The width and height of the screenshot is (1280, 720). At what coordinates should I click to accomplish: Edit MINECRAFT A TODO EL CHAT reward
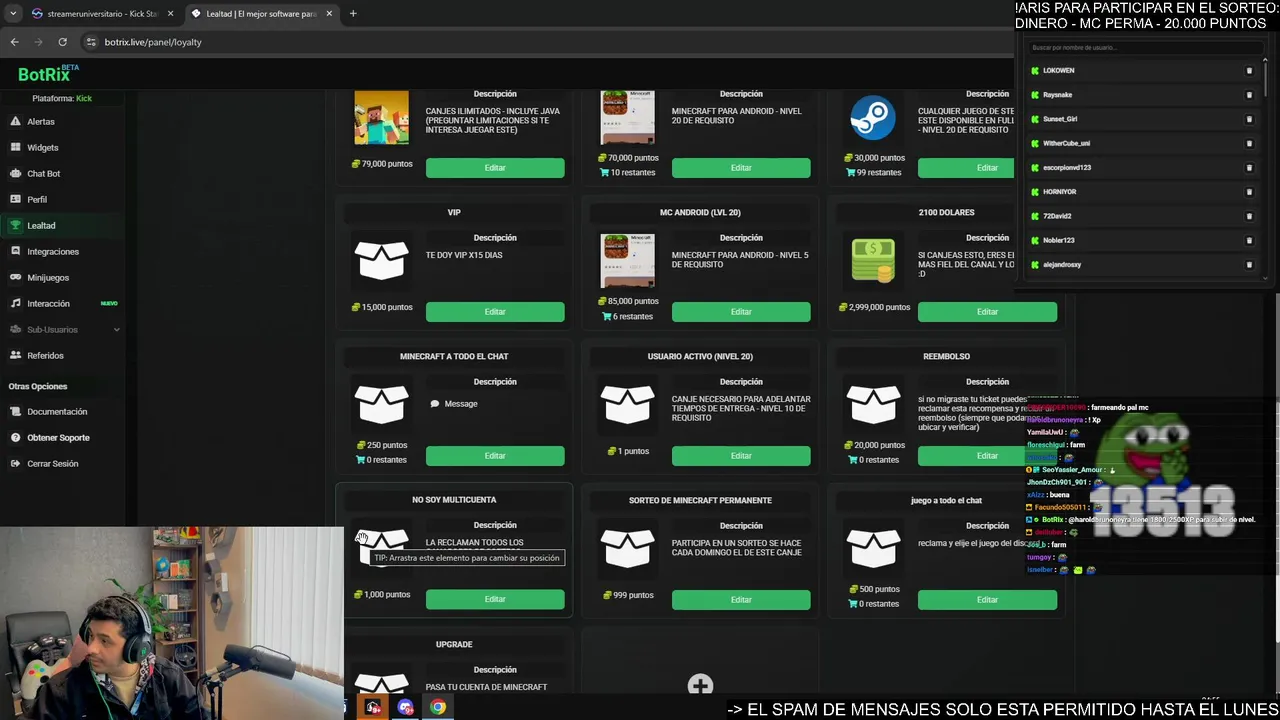pyautogui.click(x=495, y=456)
